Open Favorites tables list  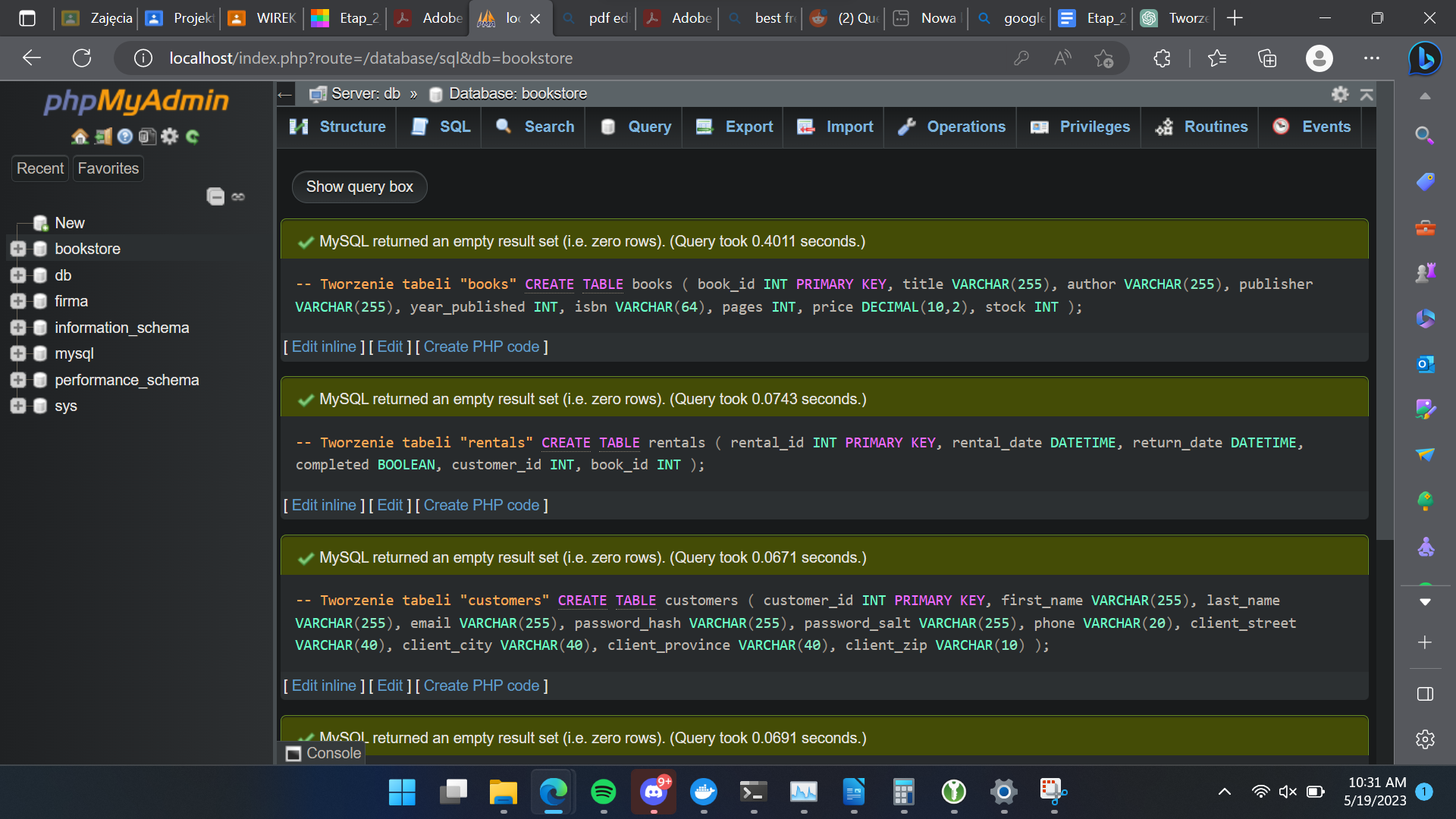[x=108, y=168]
